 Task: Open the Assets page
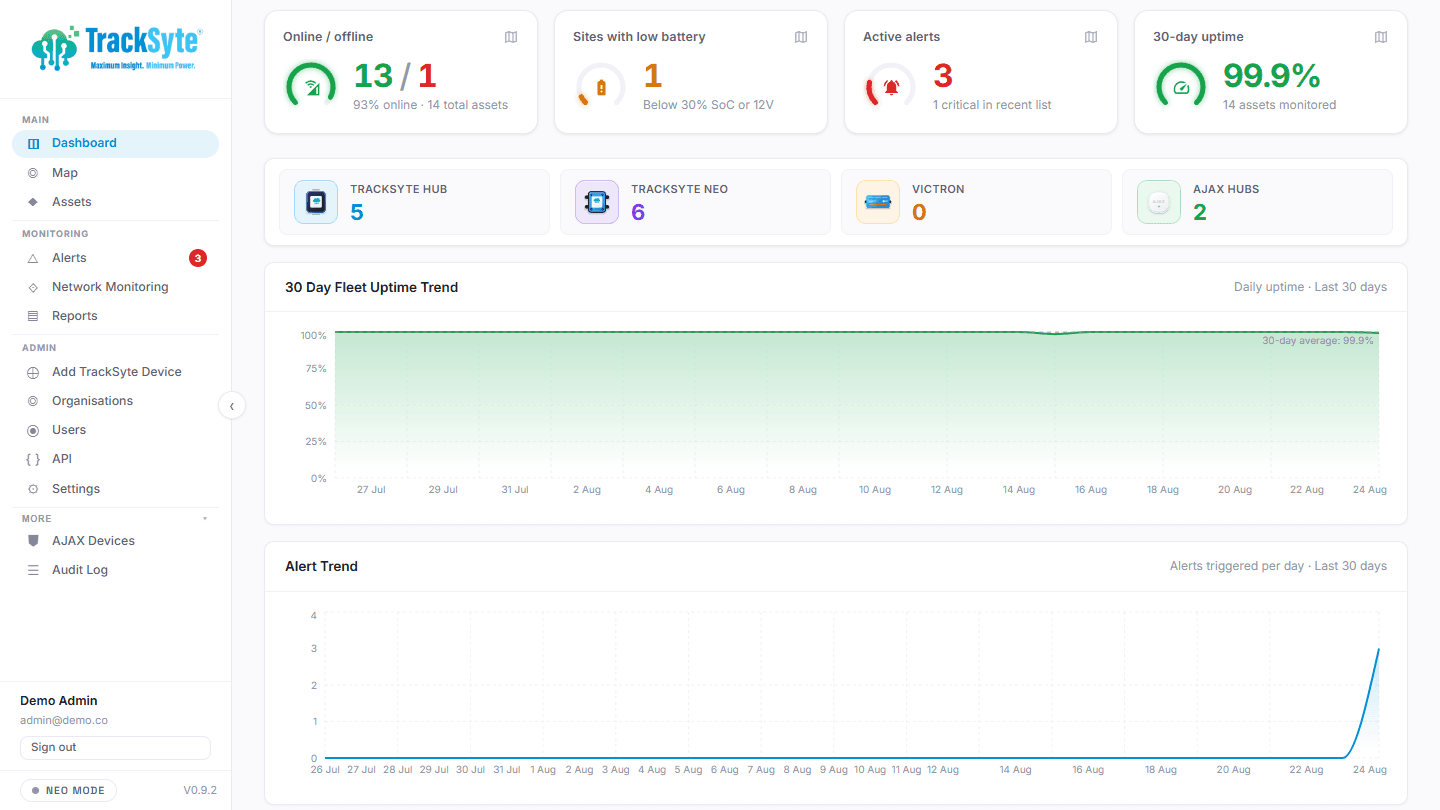coord(115,202)
